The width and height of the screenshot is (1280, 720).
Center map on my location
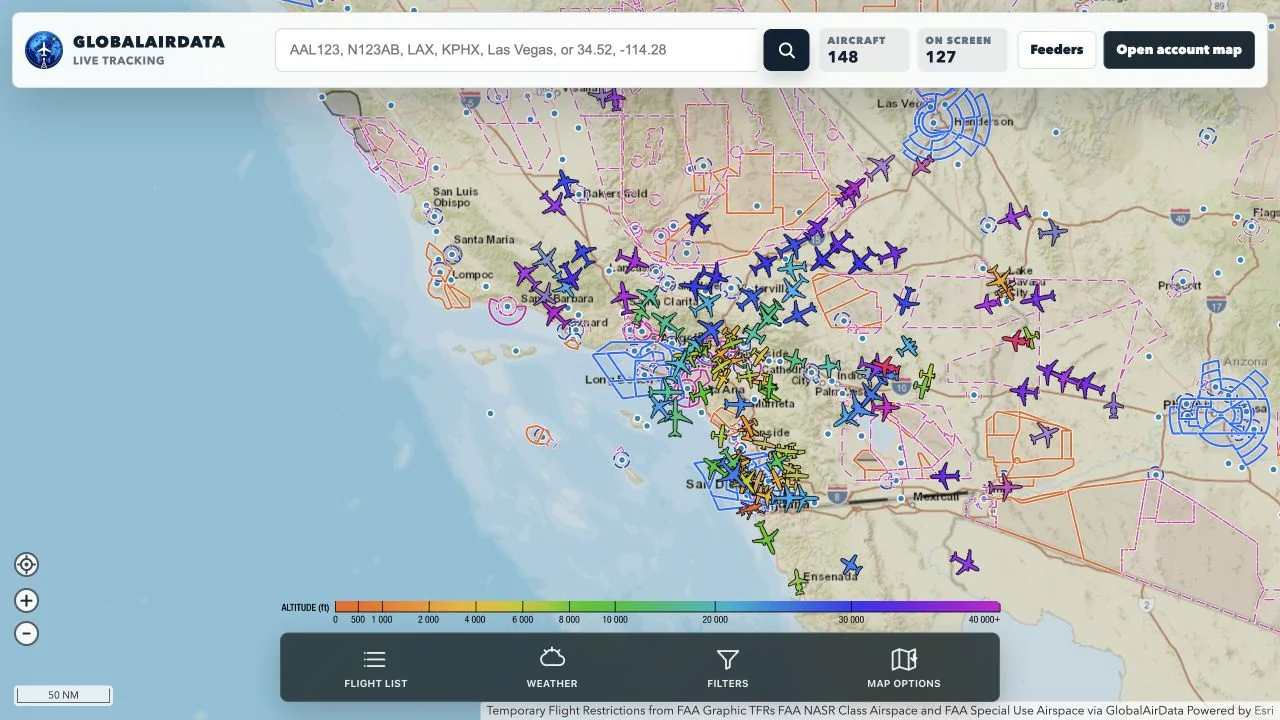(26, 565)
